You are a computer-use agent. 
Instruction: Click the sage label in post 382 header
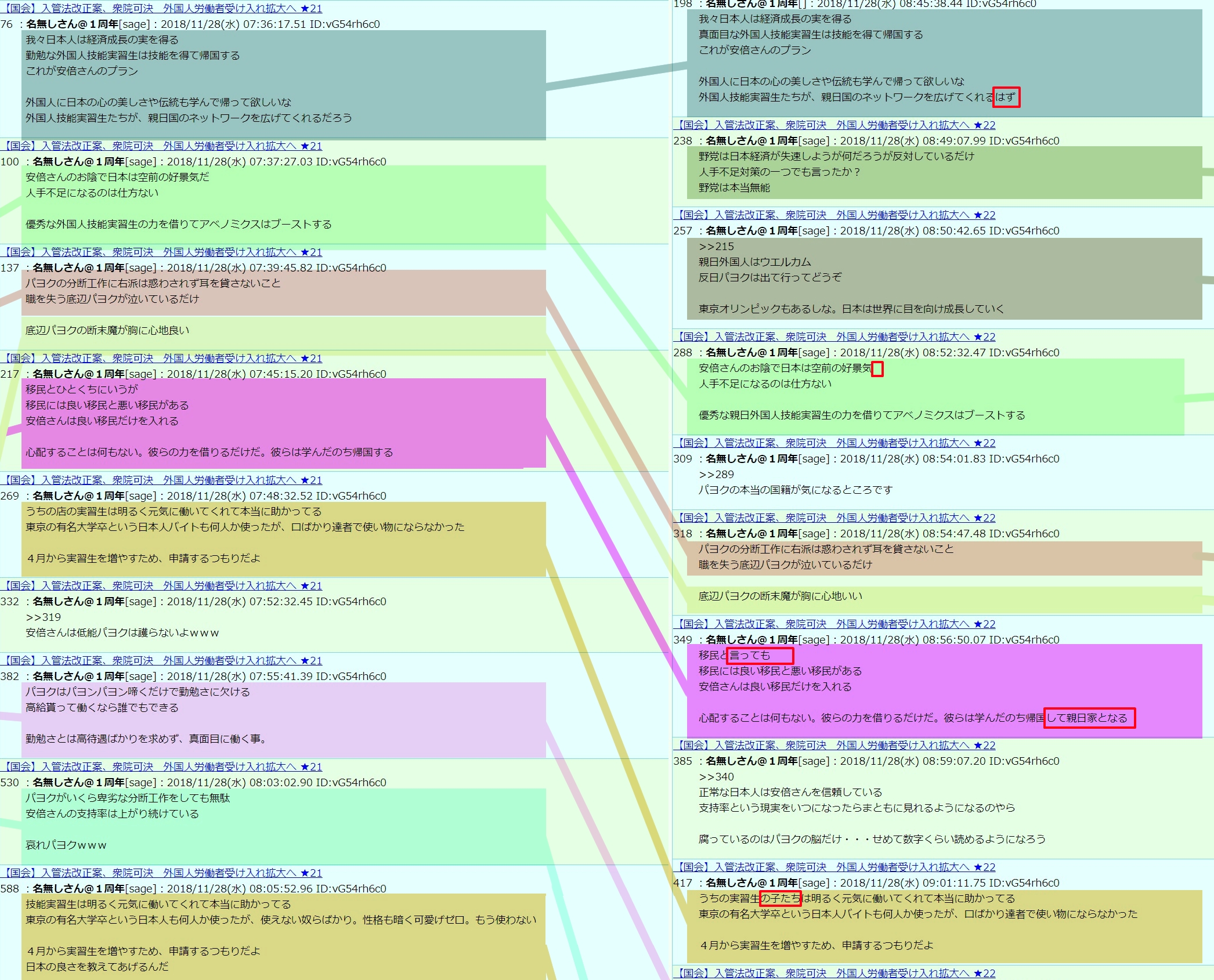point(141,676)
